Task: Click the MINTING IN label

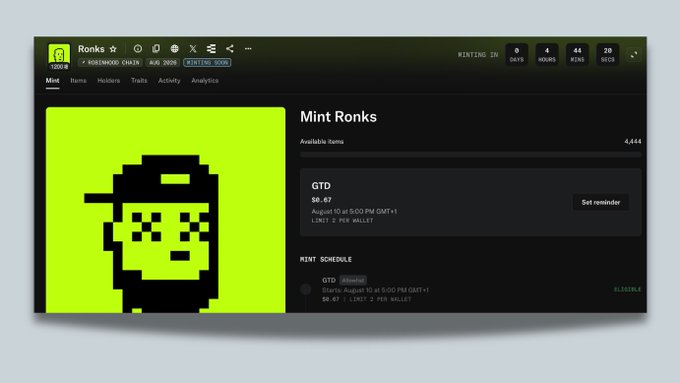Action: (x=478, y=55)
